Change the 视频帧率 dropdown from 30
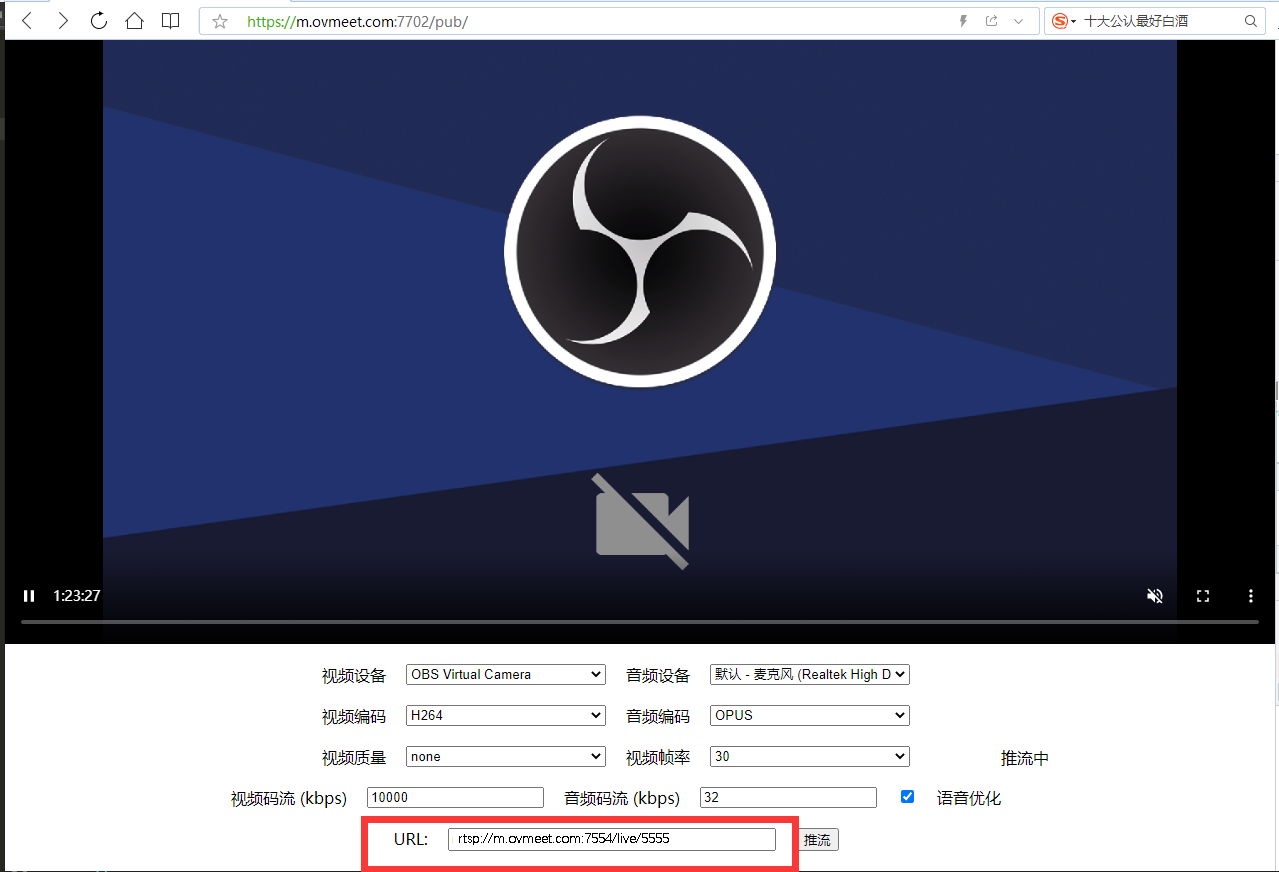The image size is (1279, 872). (809, 756)
